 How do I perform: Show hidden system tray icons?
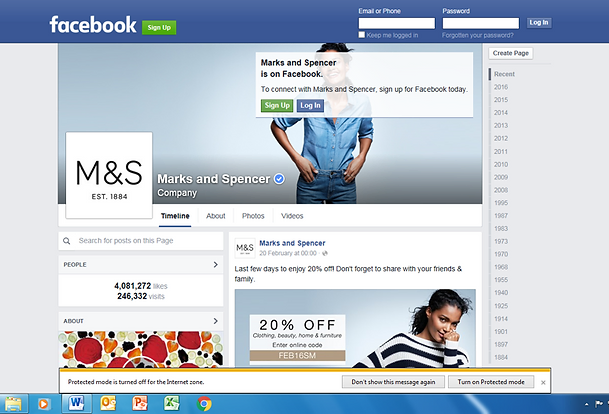[x=586, y=404]
